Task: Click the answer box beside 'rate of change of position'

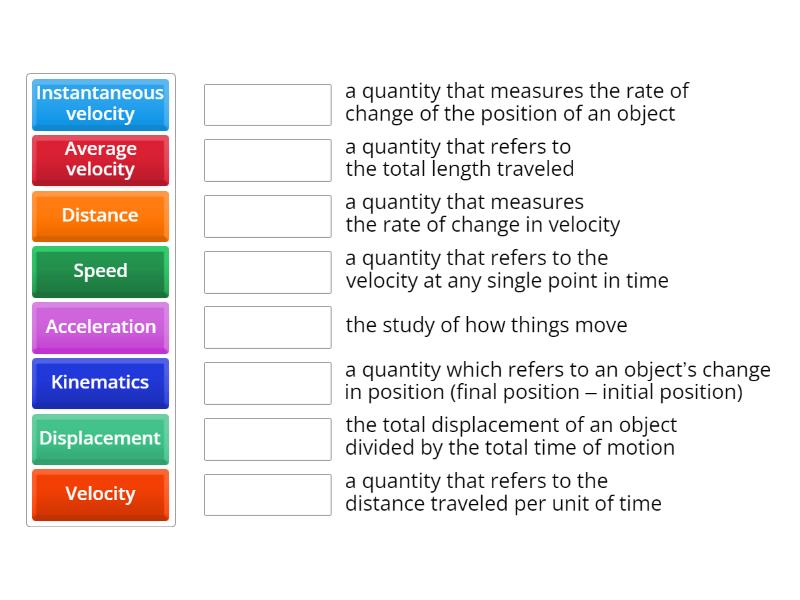Action: [267, 104]
